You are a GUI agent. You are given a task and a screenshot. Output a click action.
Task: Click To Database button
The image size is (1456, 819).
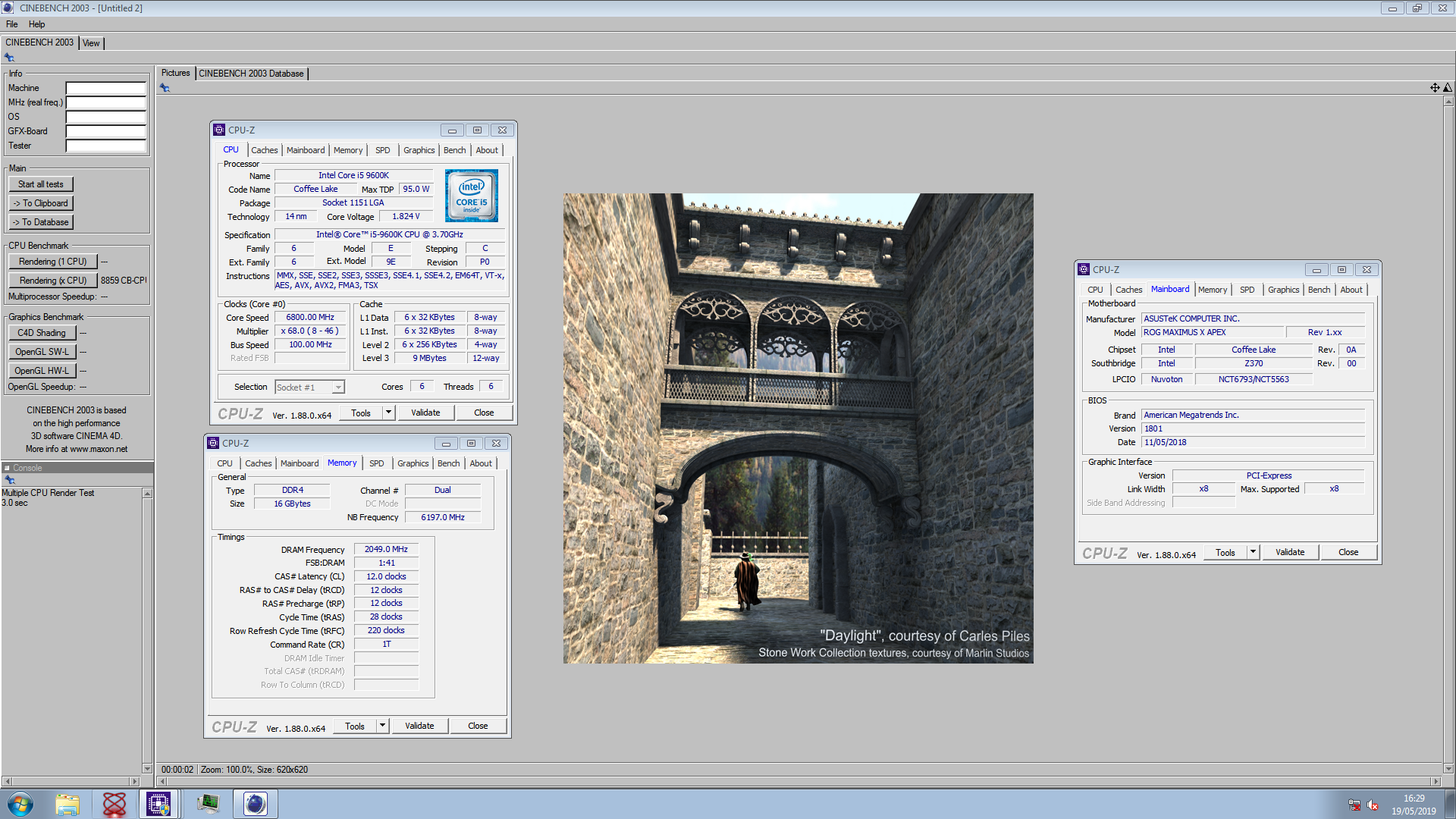(x=41, y=222)
